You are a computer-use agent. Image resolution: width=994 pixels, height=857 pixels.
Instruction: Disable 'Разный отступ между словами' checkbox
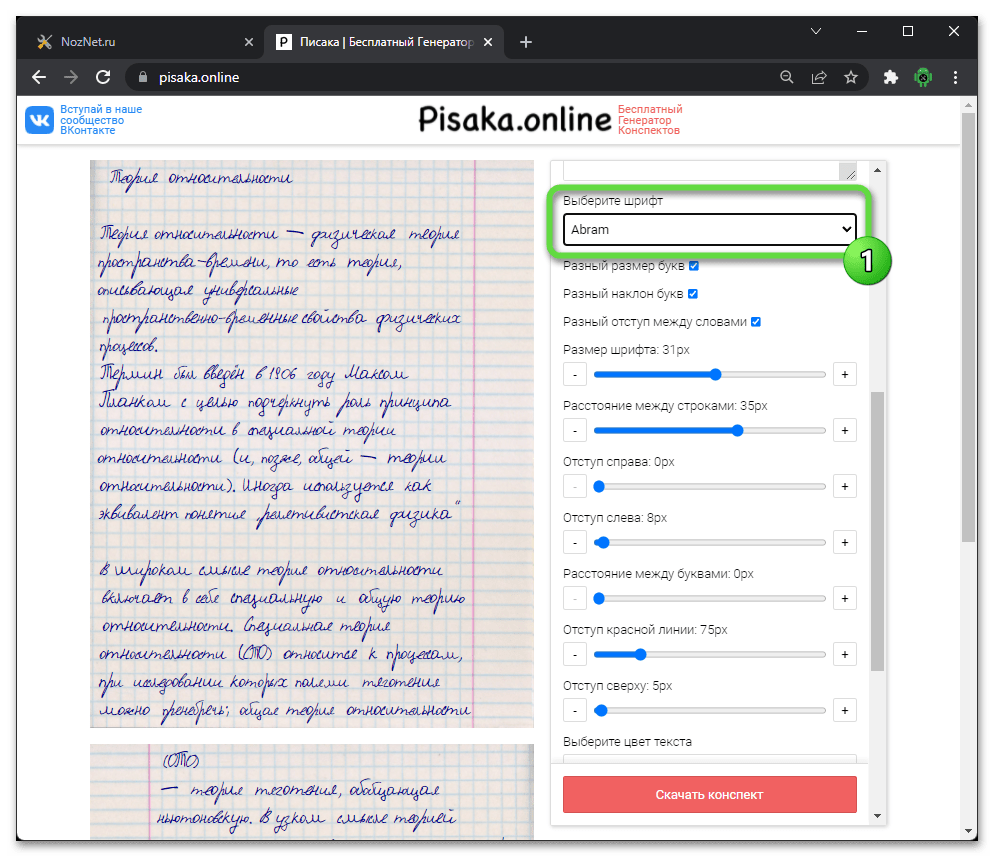(756, 322)
